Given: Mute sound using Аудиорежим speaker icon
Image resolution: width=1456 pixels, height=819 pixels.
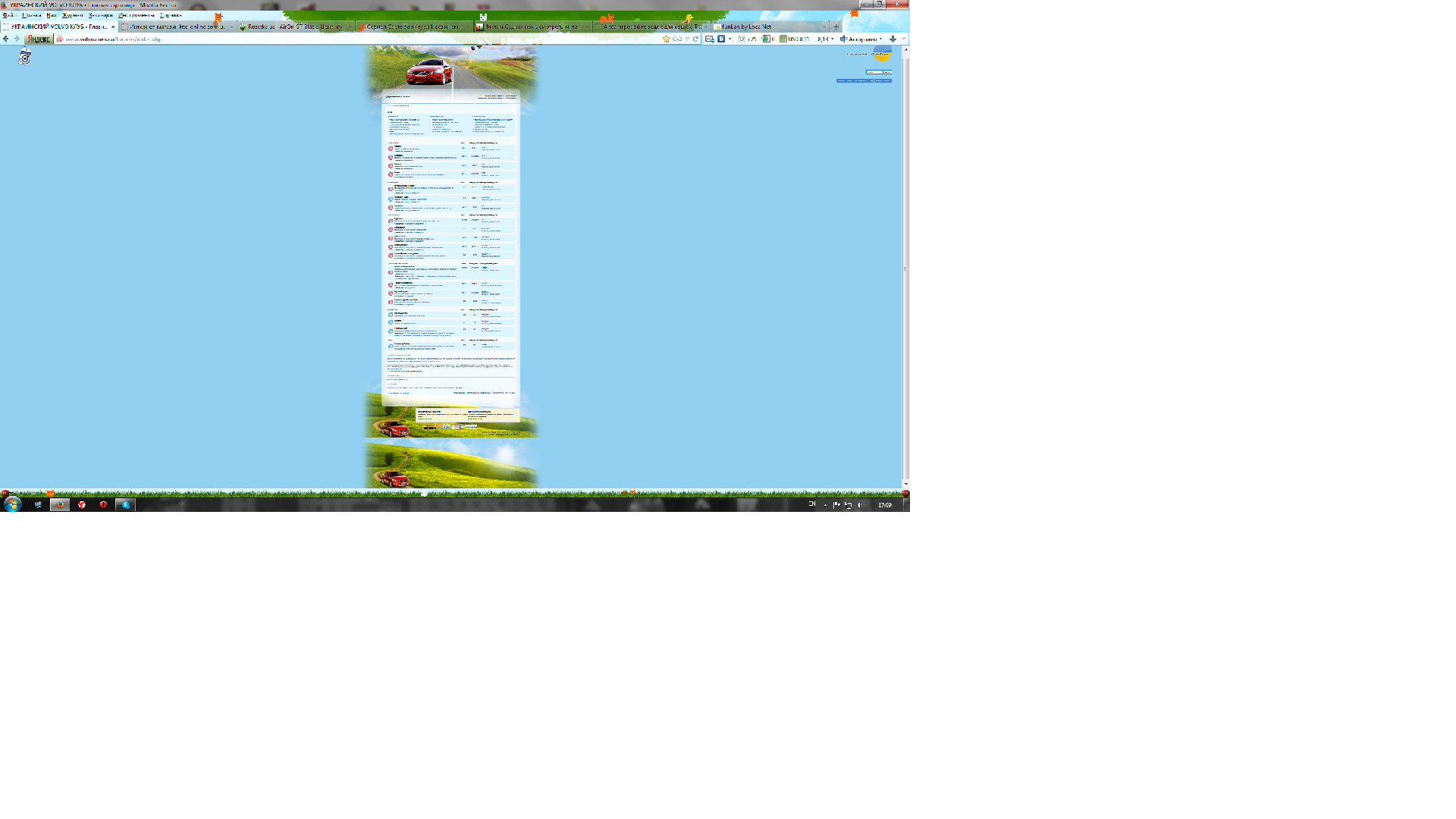Looking at the screenshot, I should coord(843,39).
